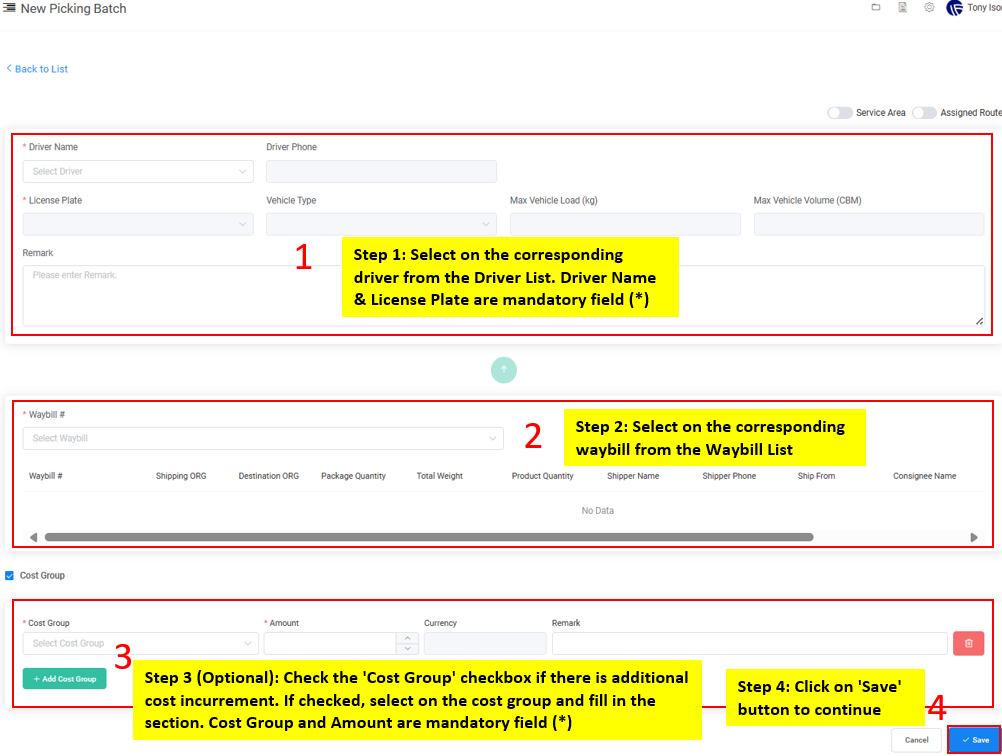Open the document icon in top bar

[x=902, y=7]
